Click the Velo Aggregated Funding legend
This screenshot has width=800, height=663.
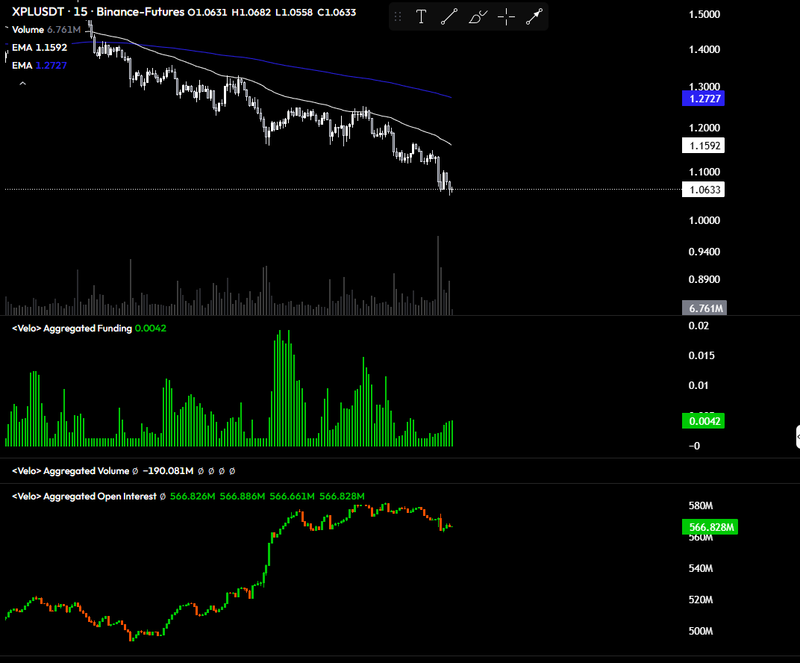[x=72, y=328]
